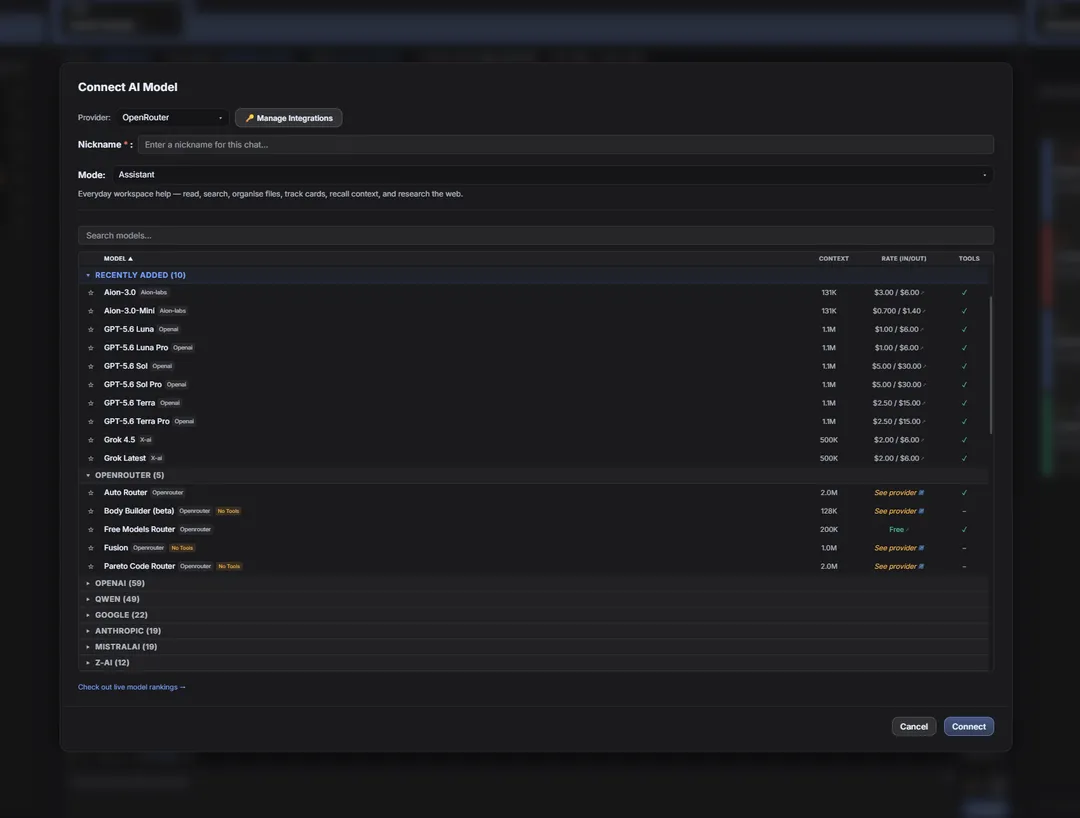Favorite GPT-5.6 Terra Pro star
This screenshot has height=818, width=1080.
91,421
